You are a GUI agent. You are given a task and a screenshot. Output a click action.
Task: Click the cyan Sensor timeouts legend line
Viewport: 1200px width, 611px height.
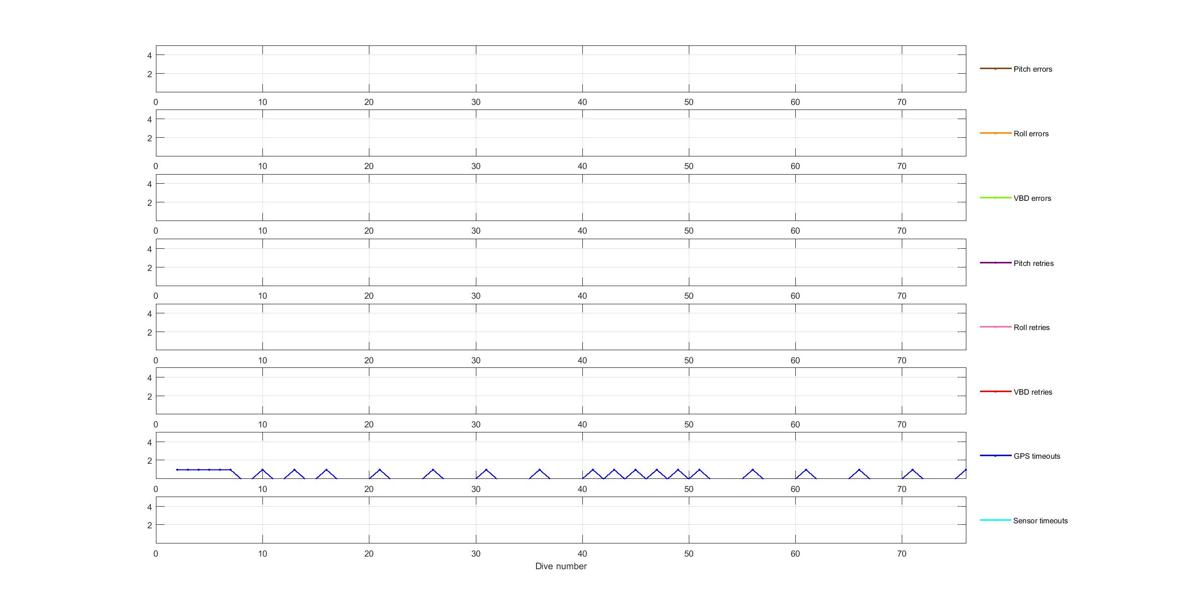pos(995,520)
